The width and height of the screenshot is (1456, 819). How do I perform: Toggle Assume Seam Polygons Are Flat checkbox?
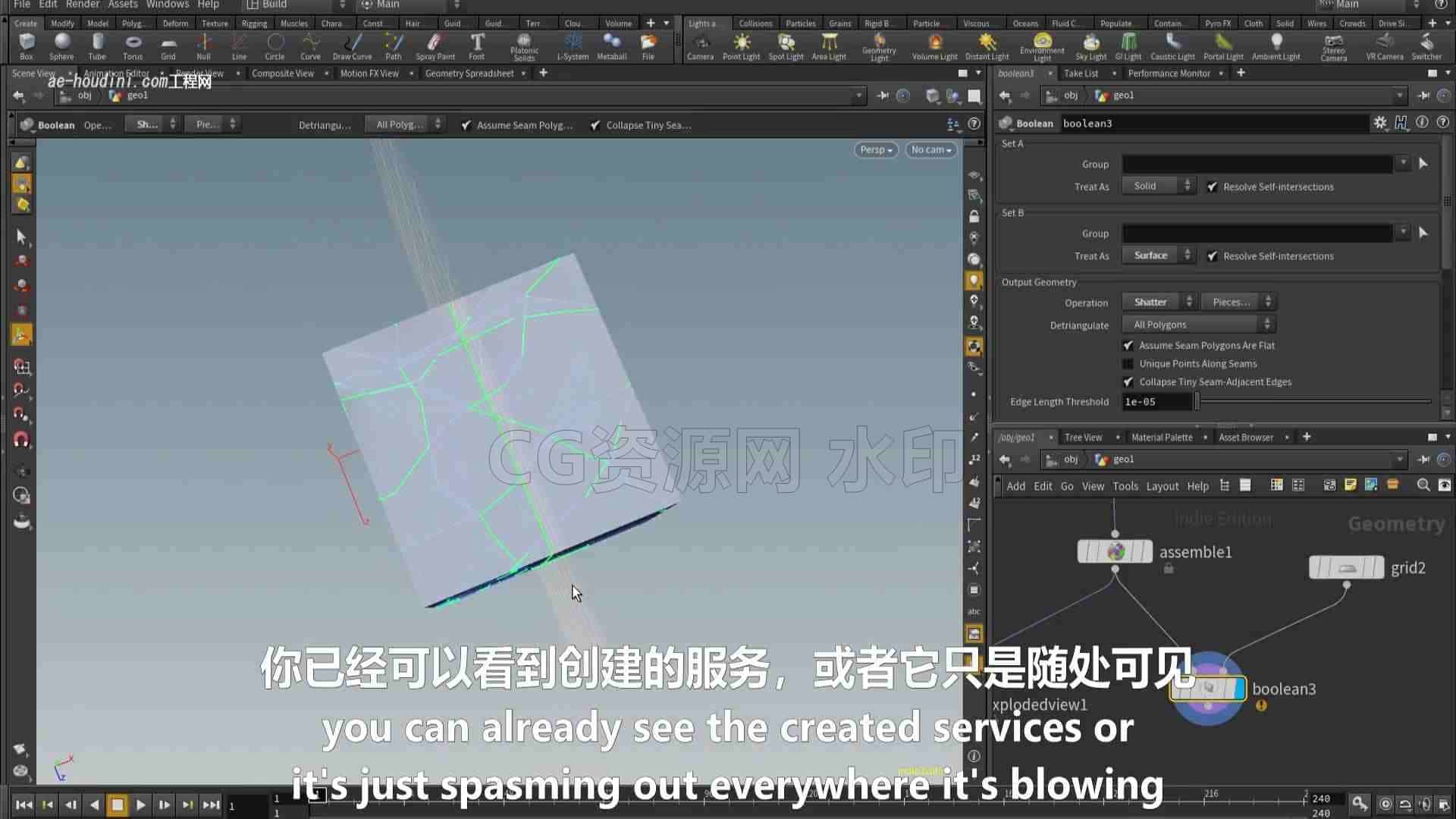click(x=1128, y=345)
